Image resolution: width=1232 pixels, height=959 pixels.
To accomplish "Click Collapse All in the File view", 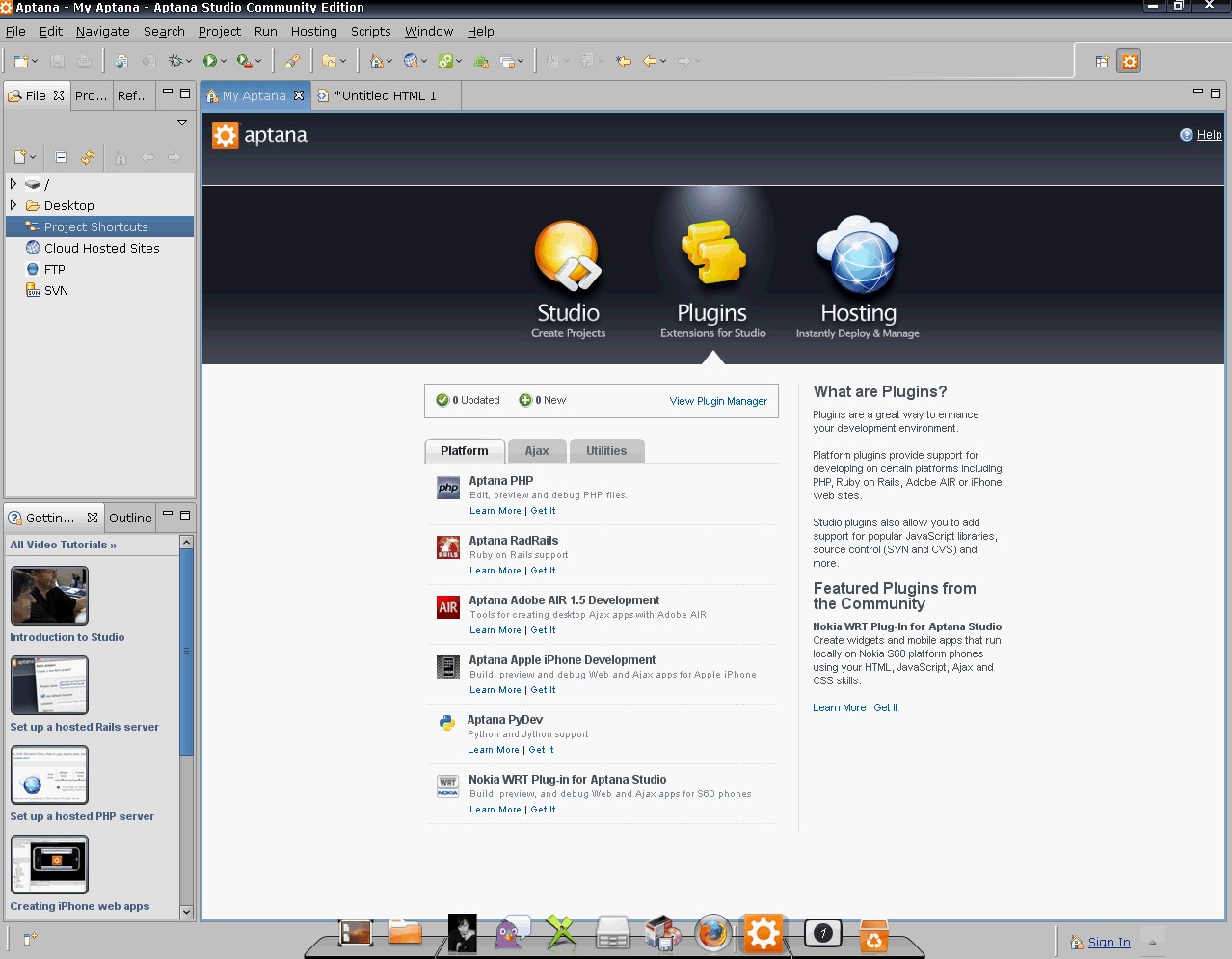I will coord(61,157).
